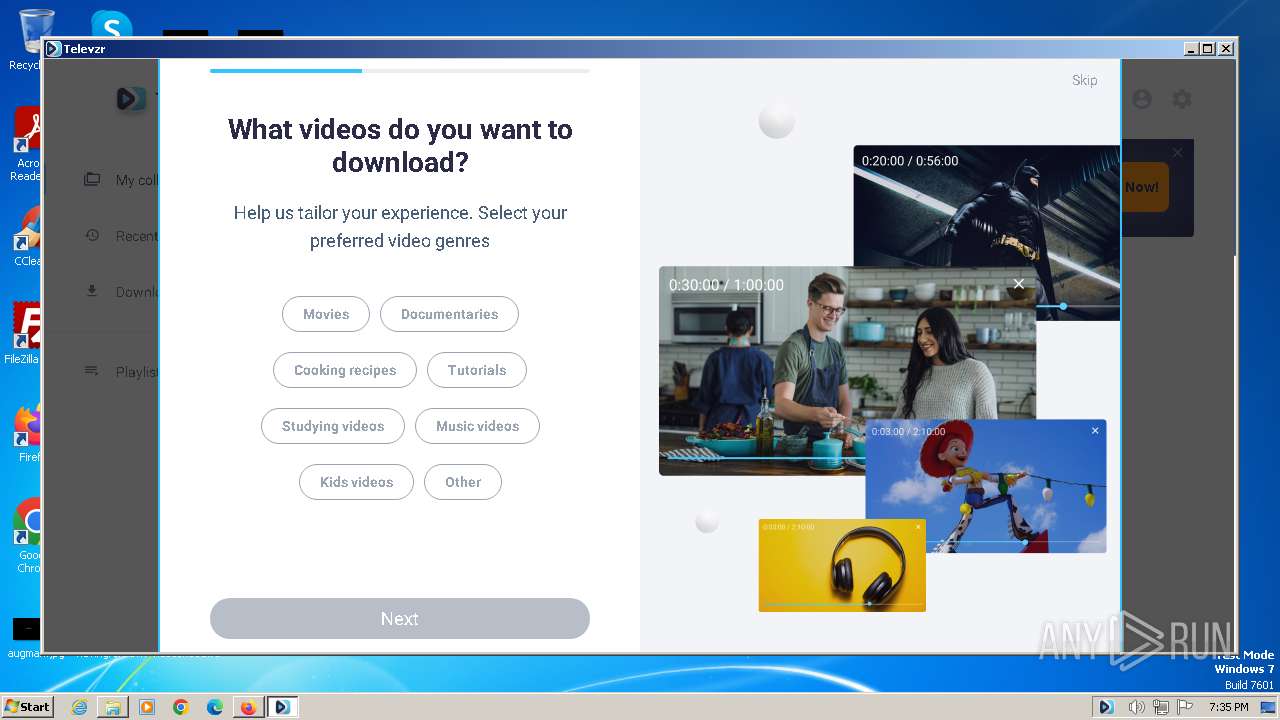Click the Now! promo button
The image size is (1280, 720).
pos(1144,187)
